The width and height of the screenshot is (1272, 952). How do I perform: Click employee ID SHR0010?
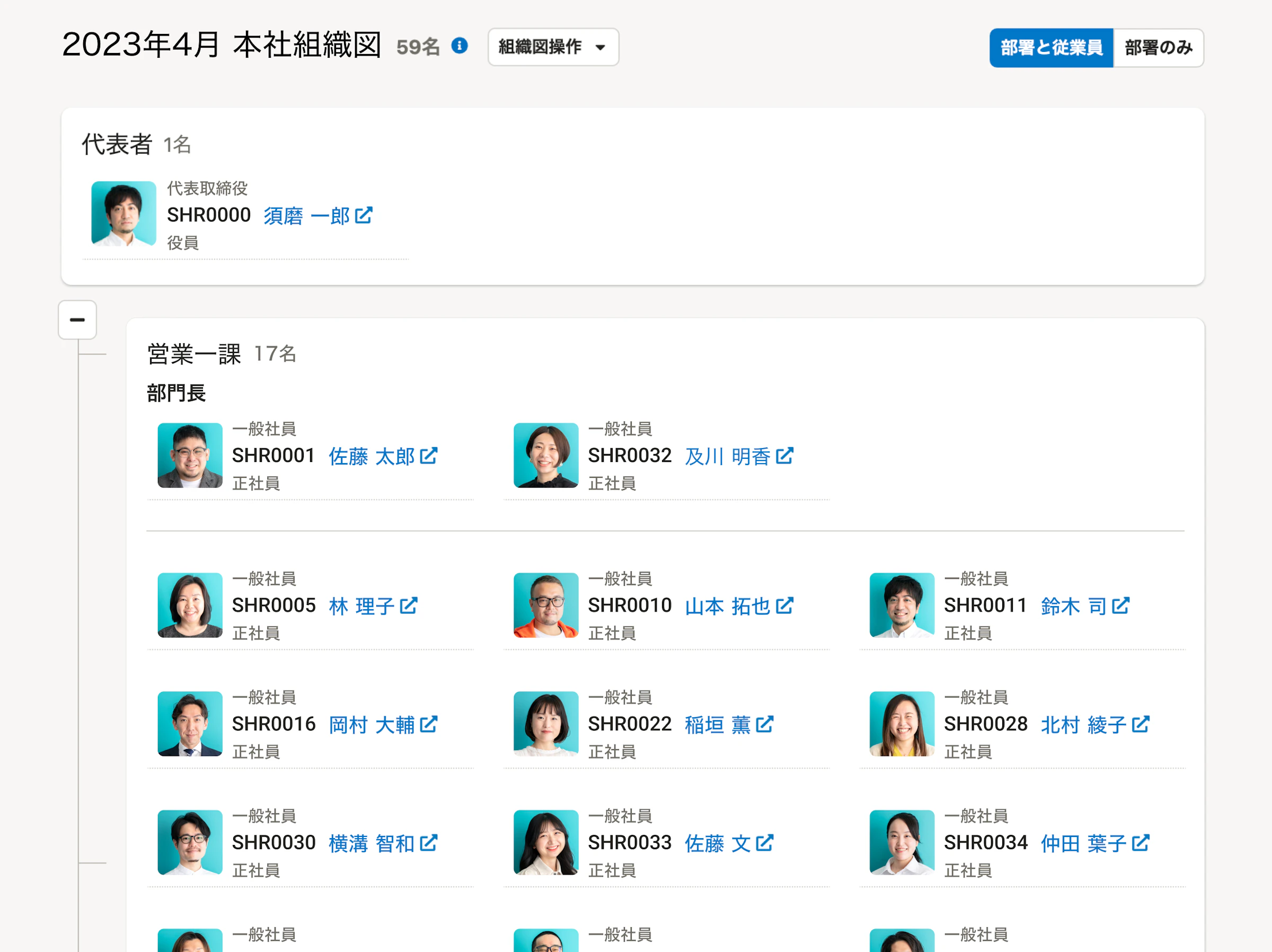point(630,606)
